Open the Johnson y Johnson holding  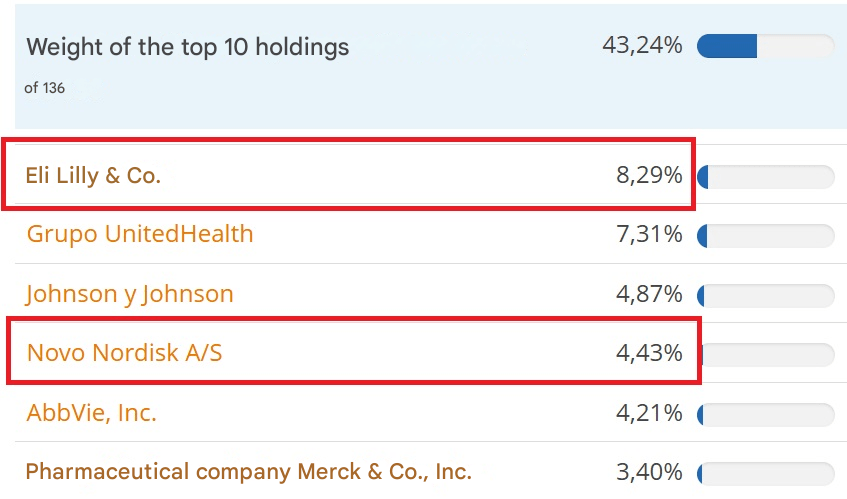[130, 294]
